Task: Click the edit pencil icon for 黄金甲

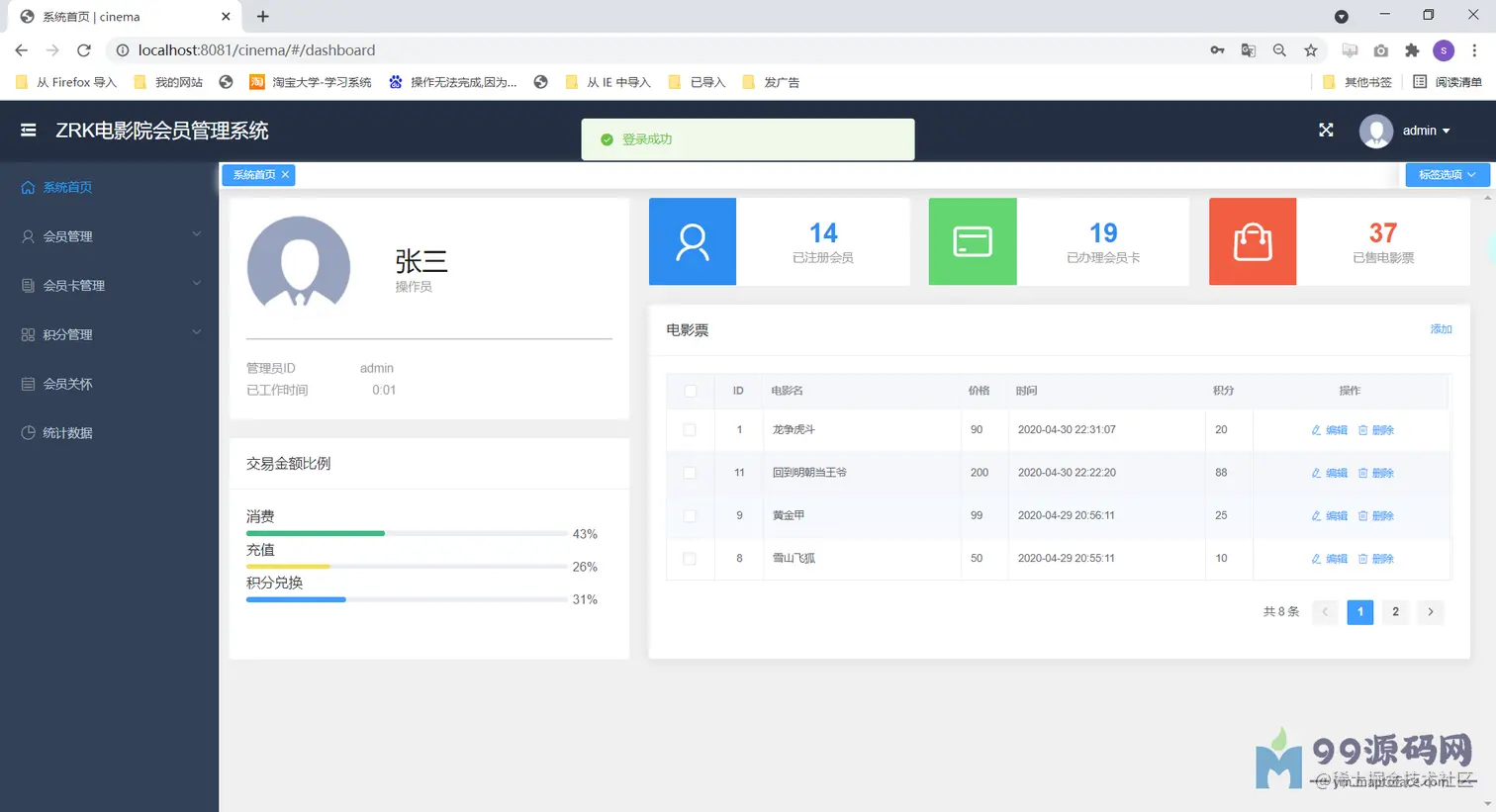Action: pyautogui.click(x=1316, y=516)
